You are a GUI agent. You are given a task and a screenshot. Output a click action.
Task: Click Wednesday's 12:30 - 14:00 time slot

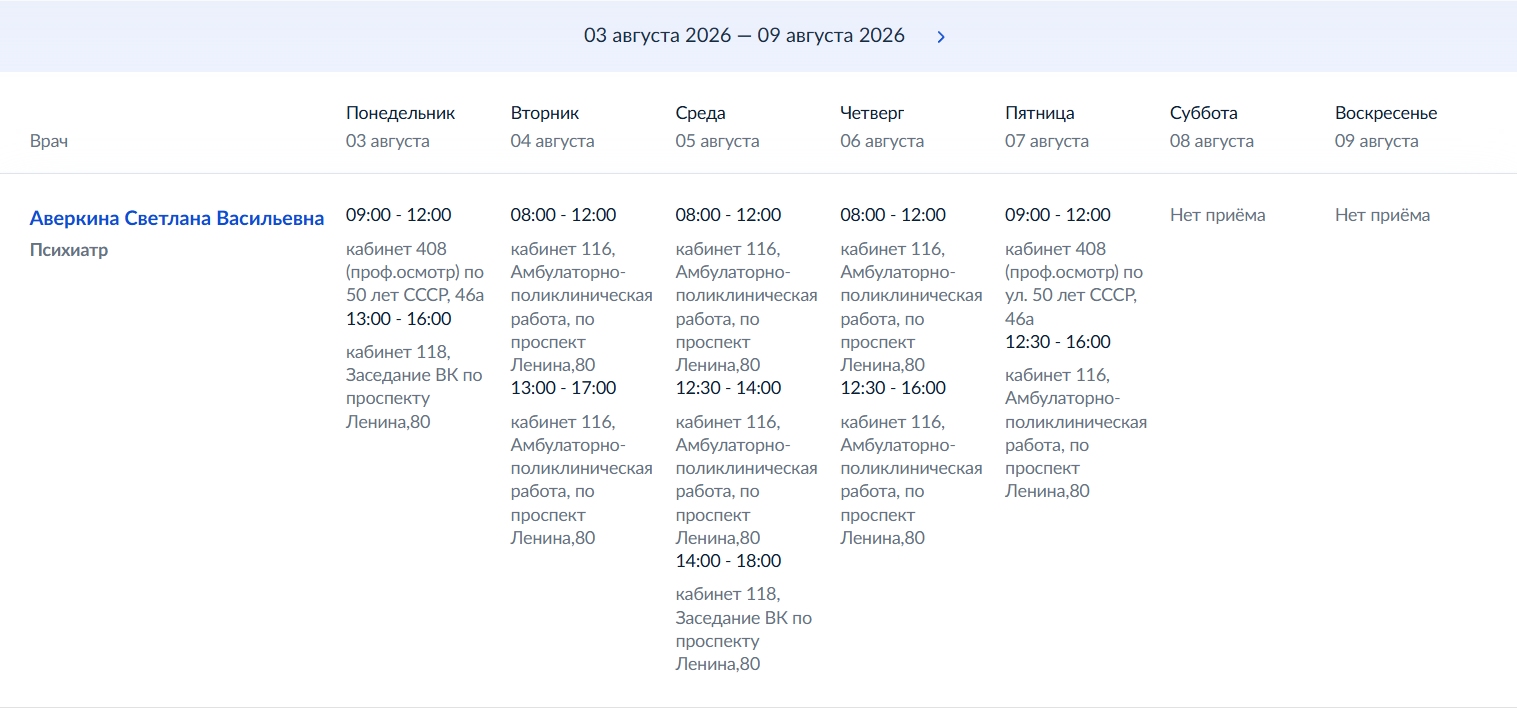728,387
